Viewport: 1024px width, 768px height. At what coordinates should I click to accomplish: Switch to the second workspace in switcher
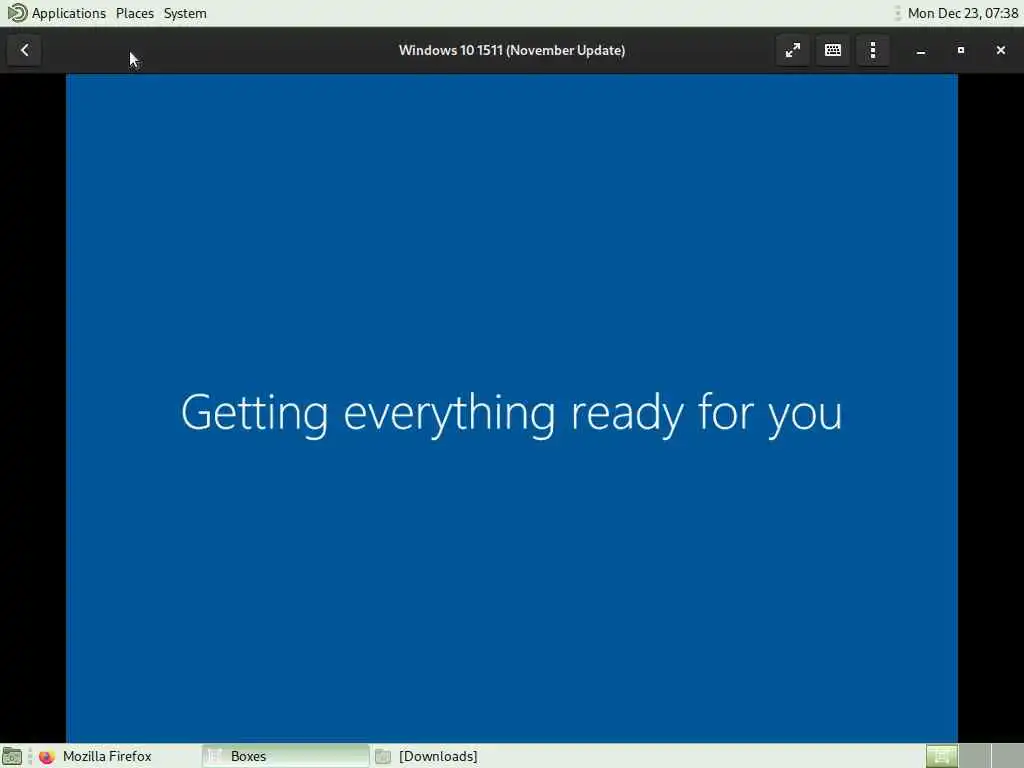click(974, 756)
